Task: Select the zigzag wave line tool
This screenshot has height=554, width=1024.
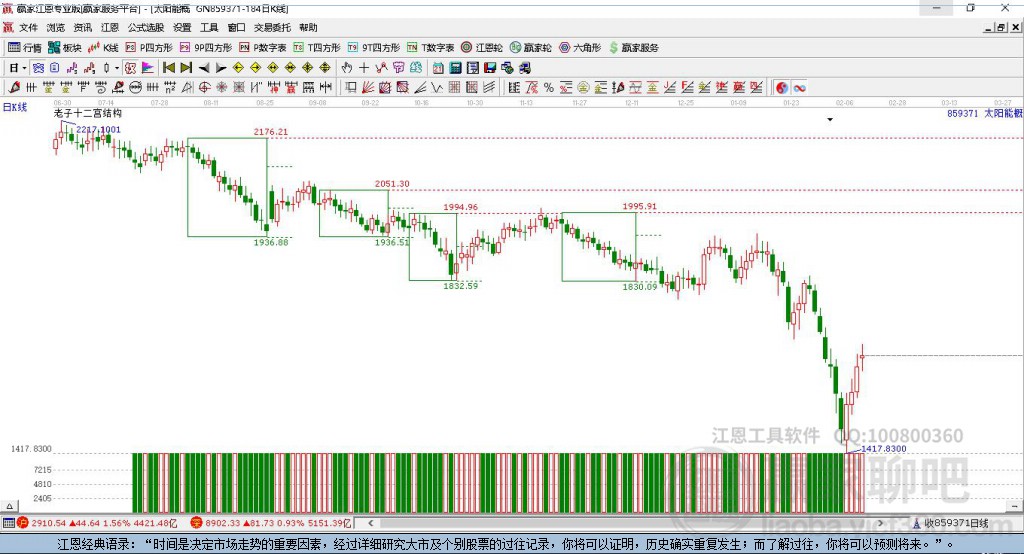Action: pos(436,88)
